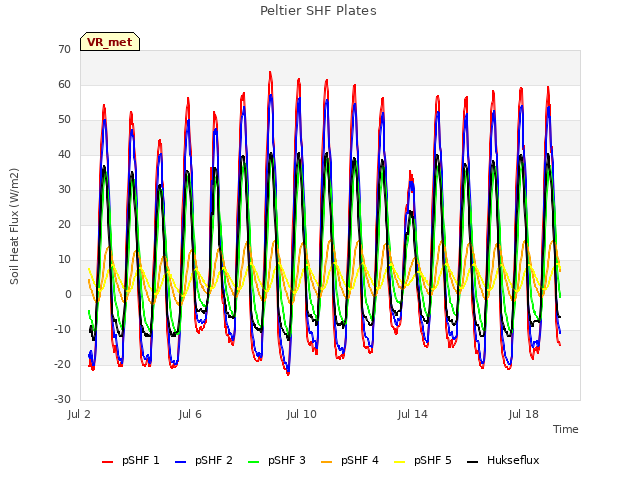This screenshot has width=640, height=480.
Task: Click the Jul 10 x-axis tick label
Action: coord(302,414)
